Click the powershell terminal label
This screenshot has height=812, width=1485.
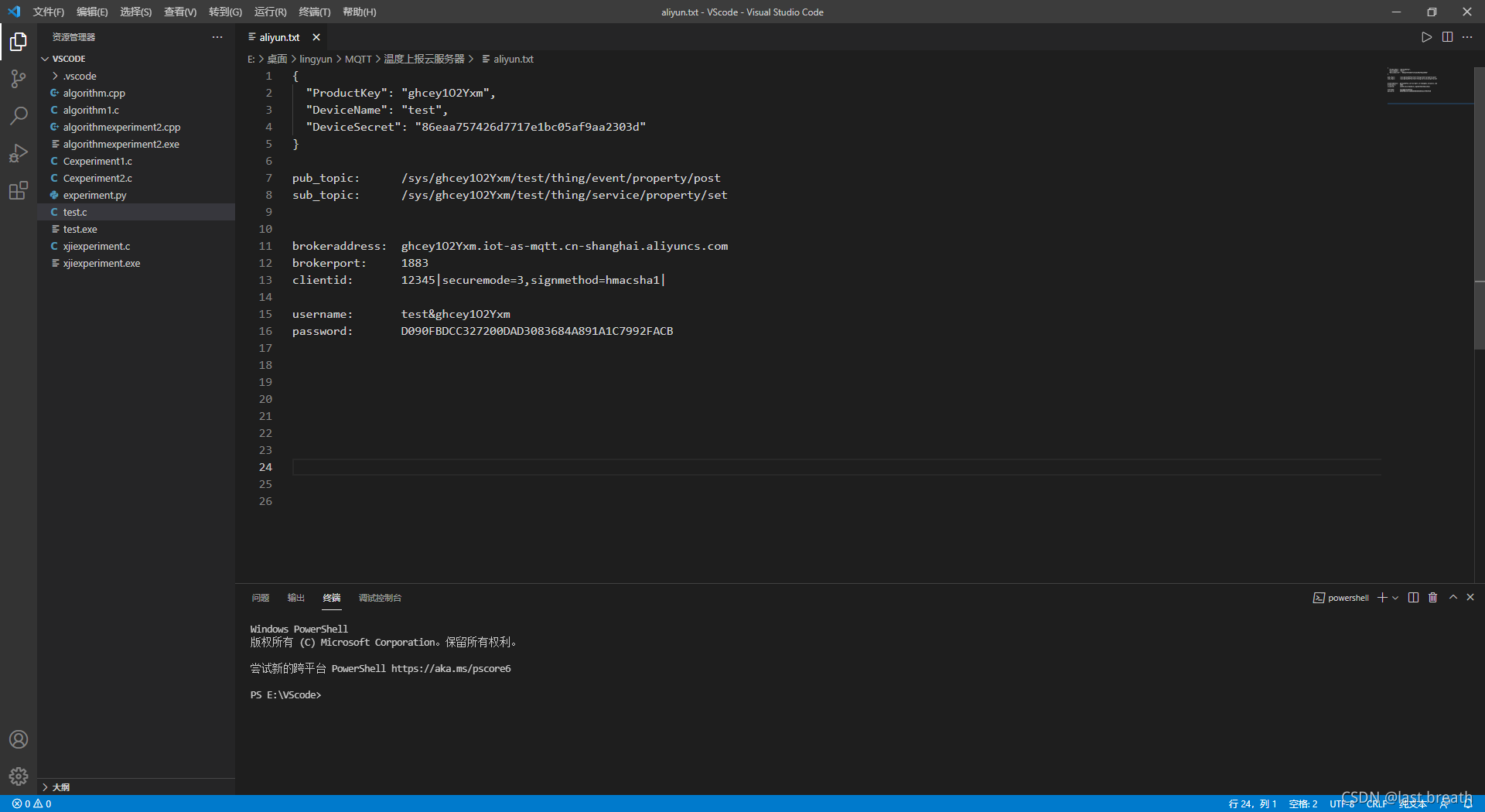click(x=1341, y=598)
